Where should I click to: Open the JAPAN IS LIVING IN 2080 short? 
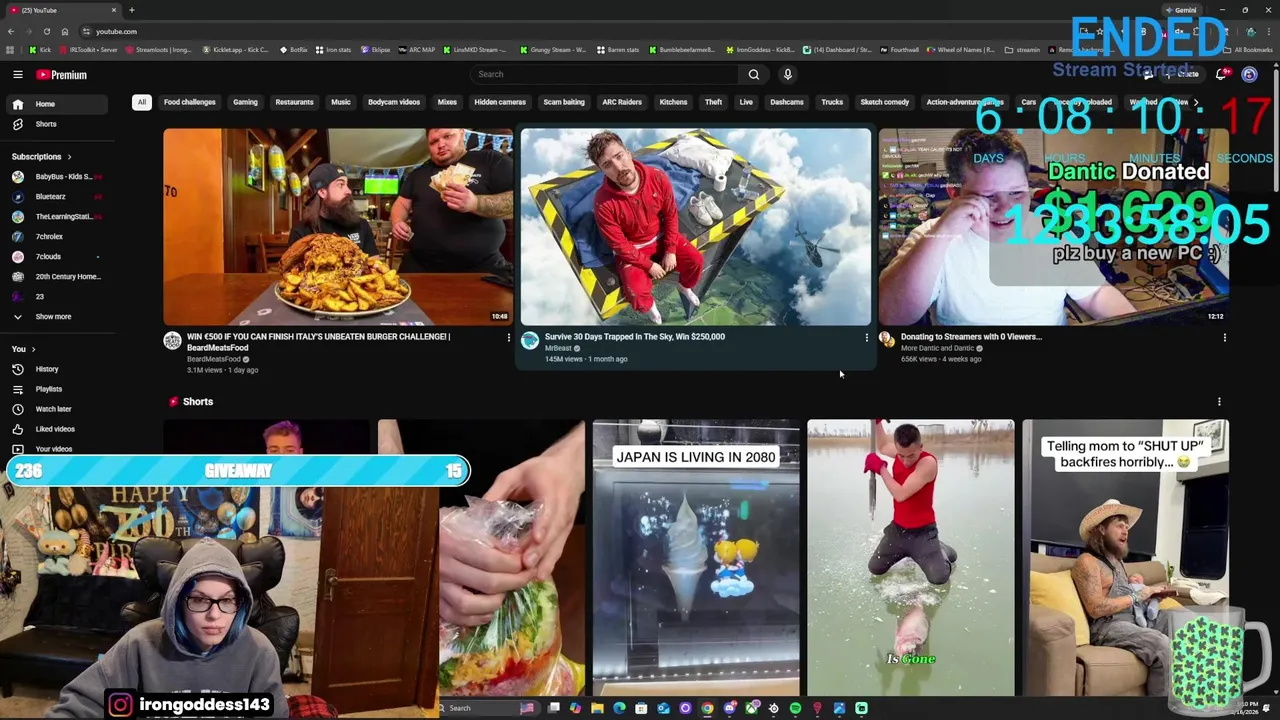pyautogui.click(x=696, y=557)
